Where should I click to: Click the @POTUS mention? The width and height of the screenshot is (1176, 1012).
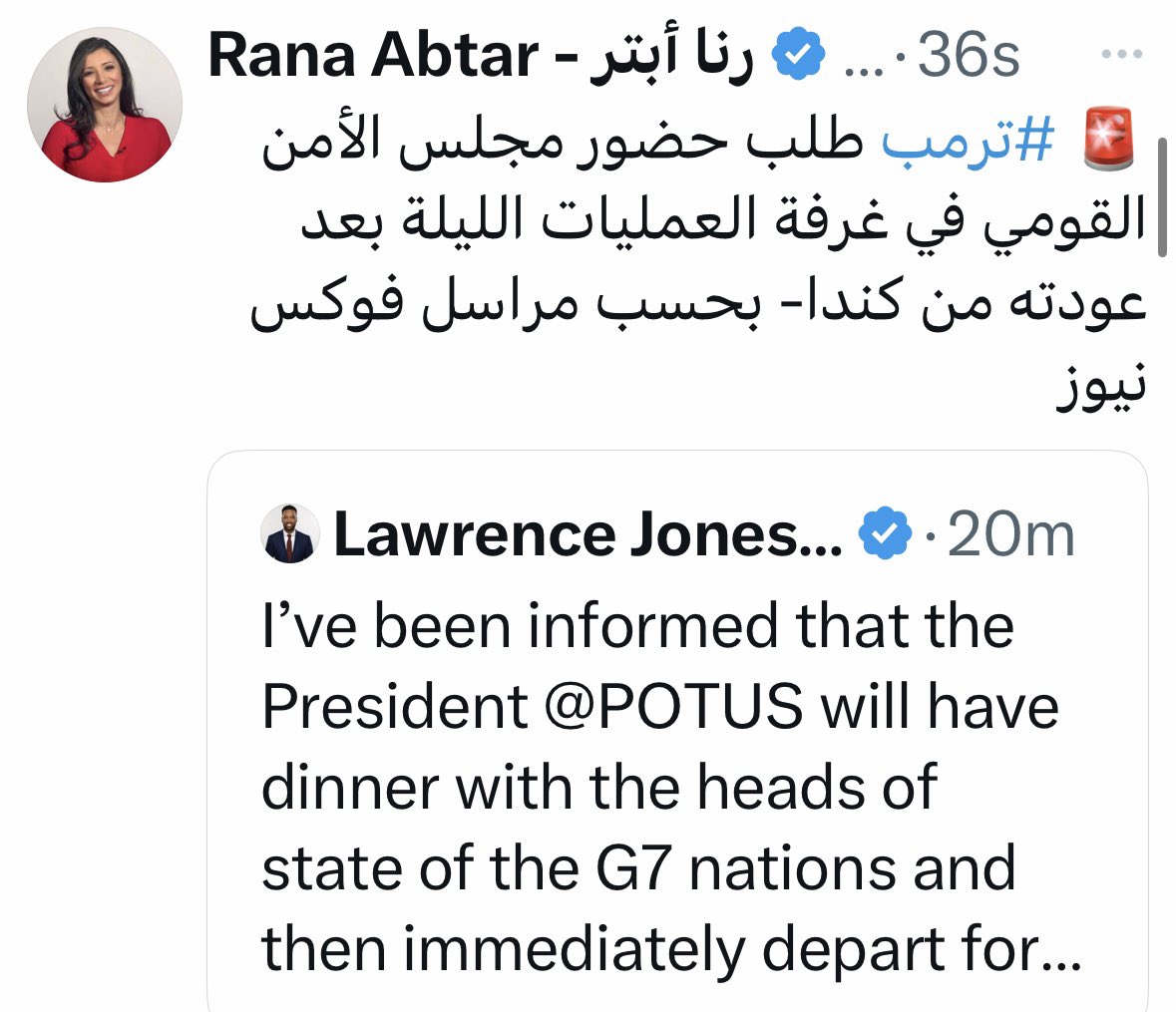pyautogui.click(x=673, y=707)
